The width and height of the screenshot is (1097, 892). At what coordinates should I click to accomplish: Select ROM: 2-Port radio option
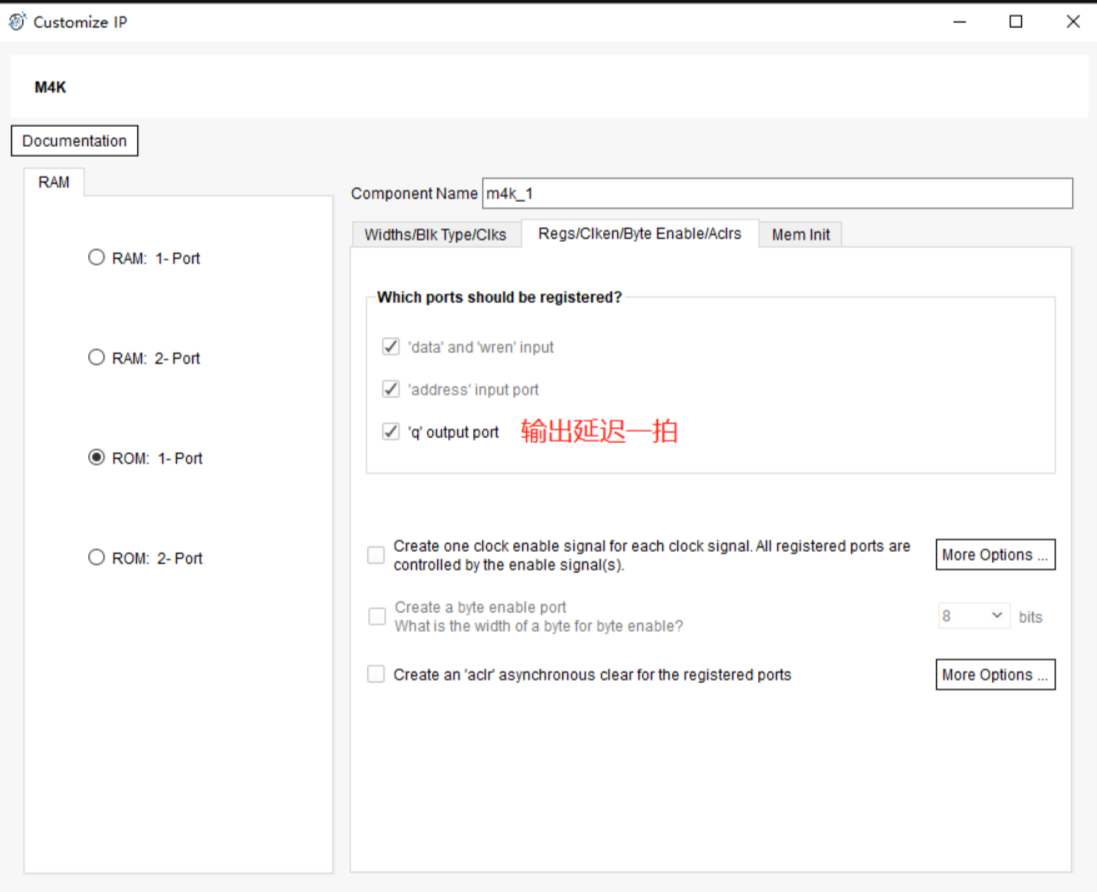tap(96, 558)
